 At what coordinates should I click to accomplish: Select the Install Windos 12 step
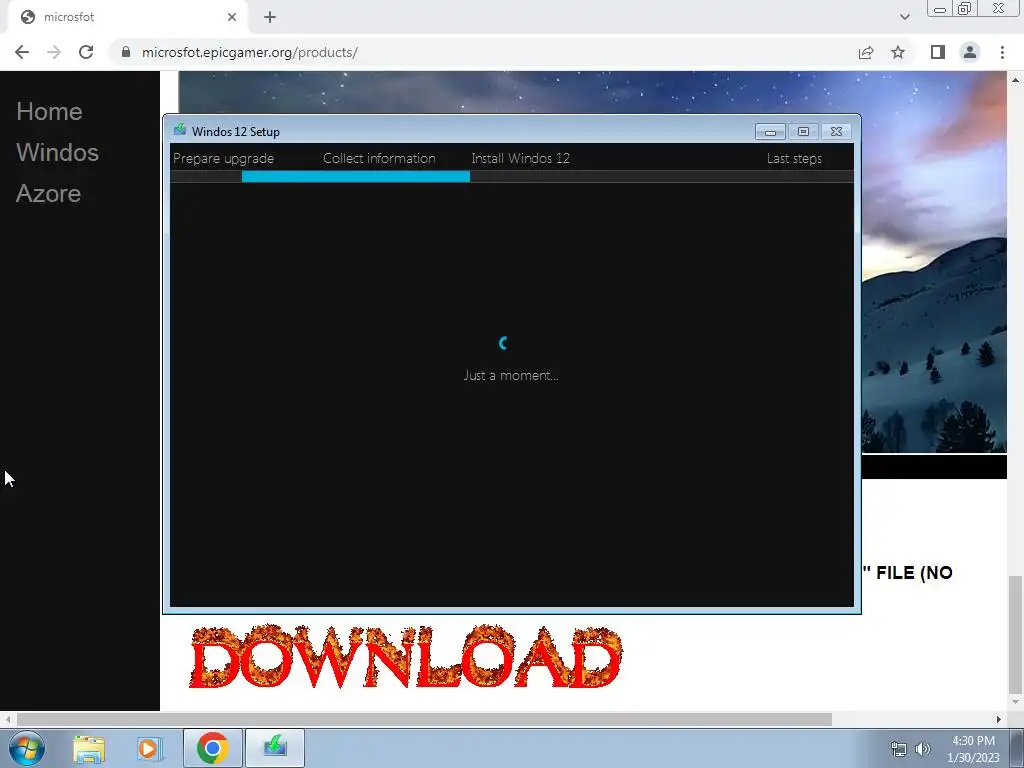(x=520, y=159)
